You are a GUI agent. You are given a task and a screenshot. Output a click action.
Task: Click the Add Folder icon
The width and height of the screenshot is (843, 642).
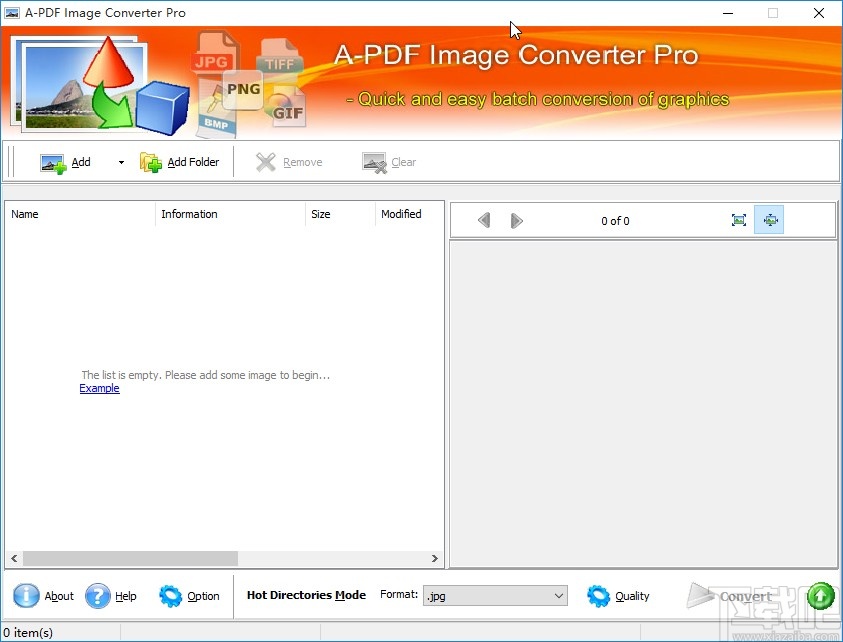(x=150, y=161)
